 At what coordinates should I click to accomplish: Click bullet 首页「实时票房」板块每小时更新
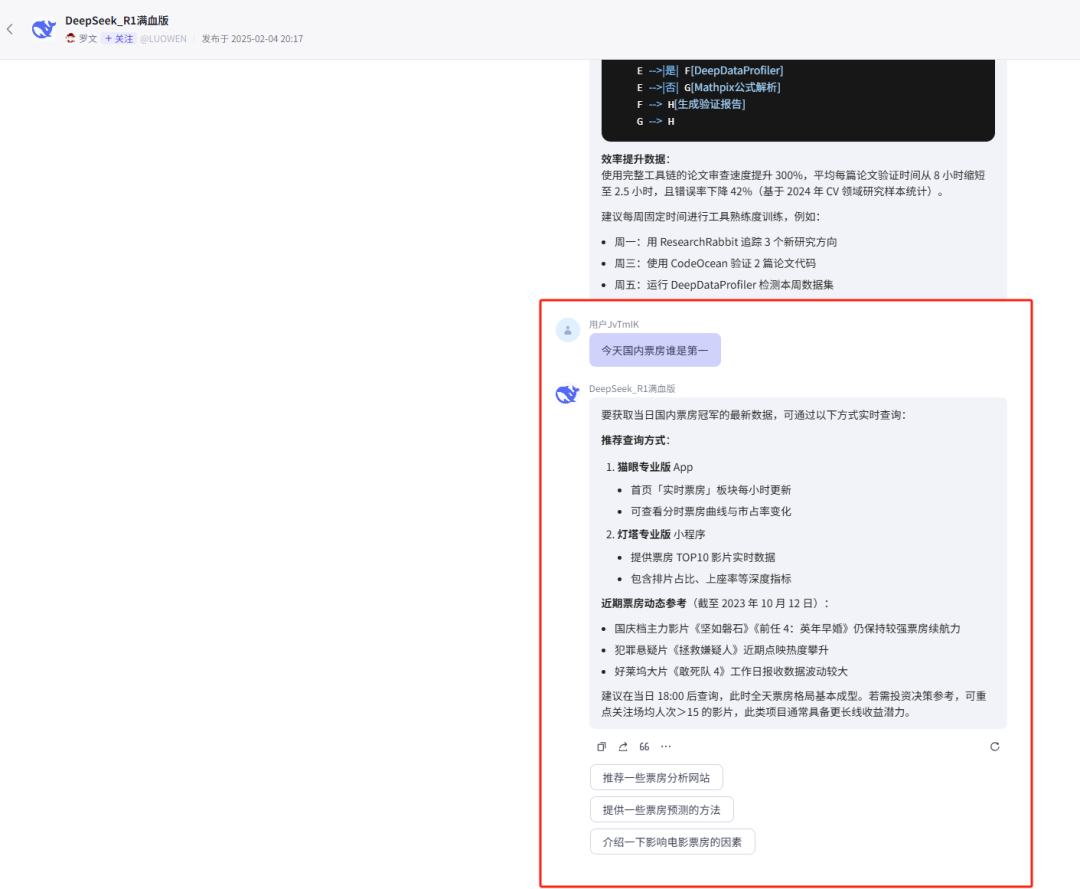coord(711,490)
